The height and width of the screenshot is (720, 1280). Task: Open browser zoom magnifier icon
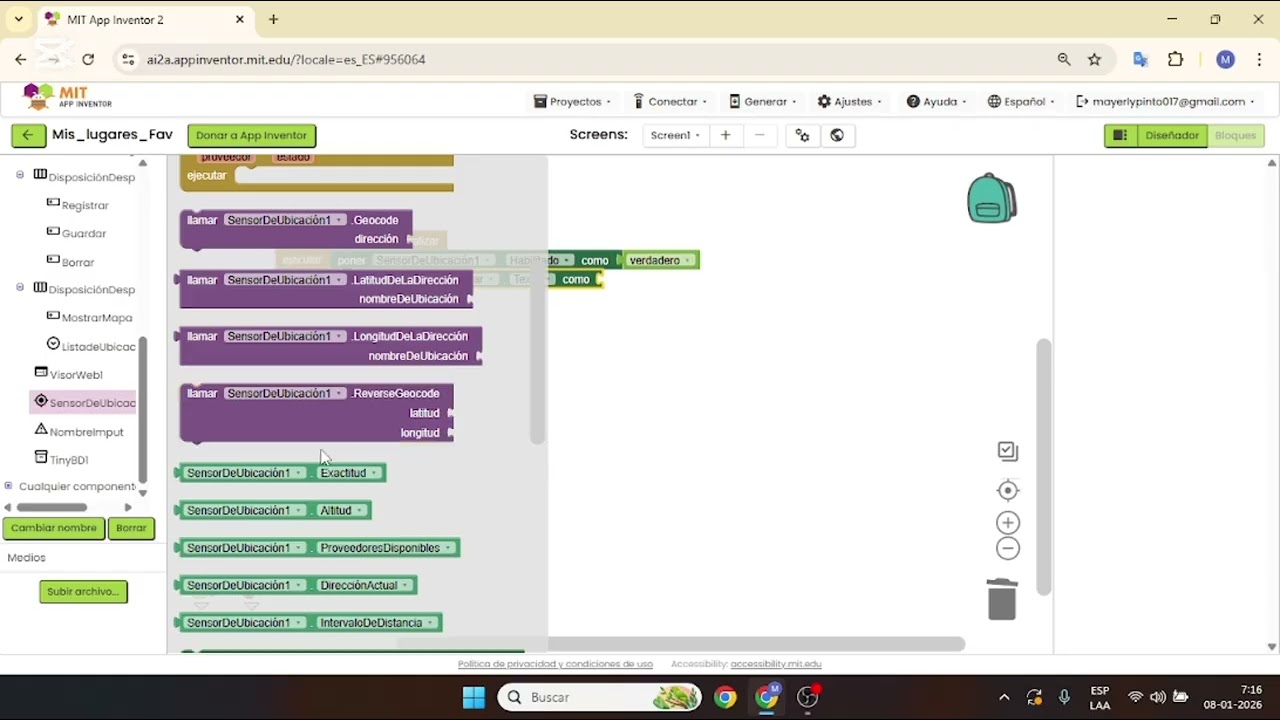1064,59
